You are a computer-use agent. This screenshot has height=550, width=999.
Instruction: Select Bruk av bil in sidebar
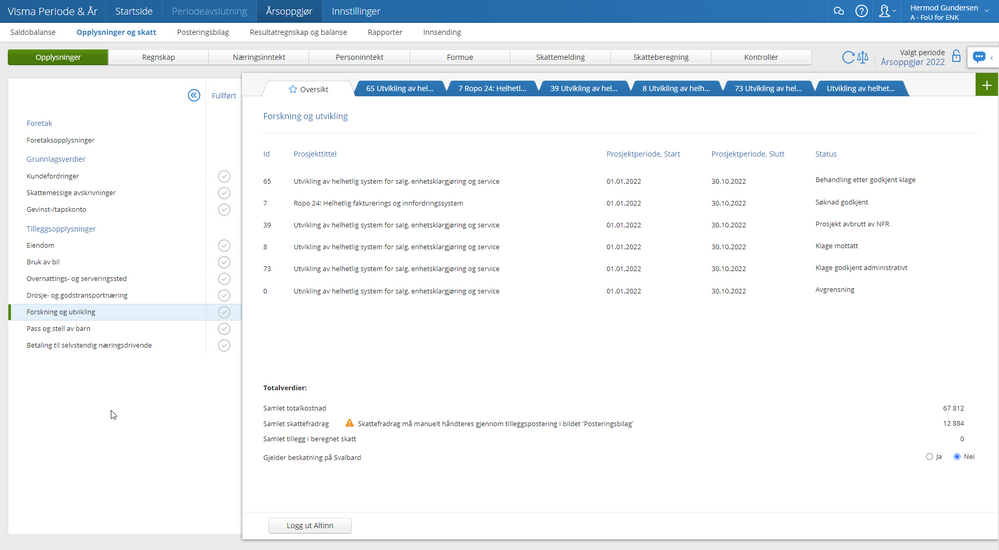coord(43,262)
